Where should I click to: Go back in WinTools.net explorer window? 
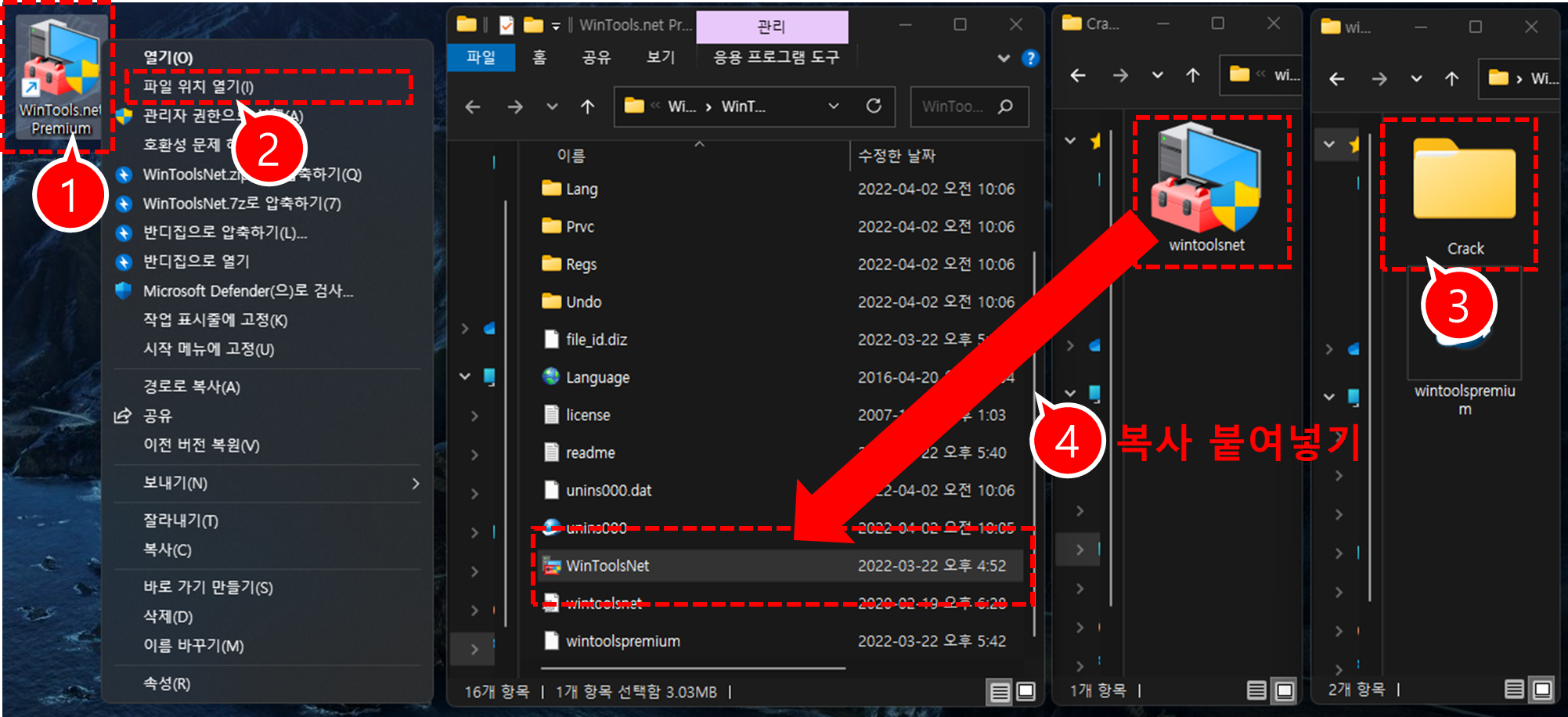(472, 106)
